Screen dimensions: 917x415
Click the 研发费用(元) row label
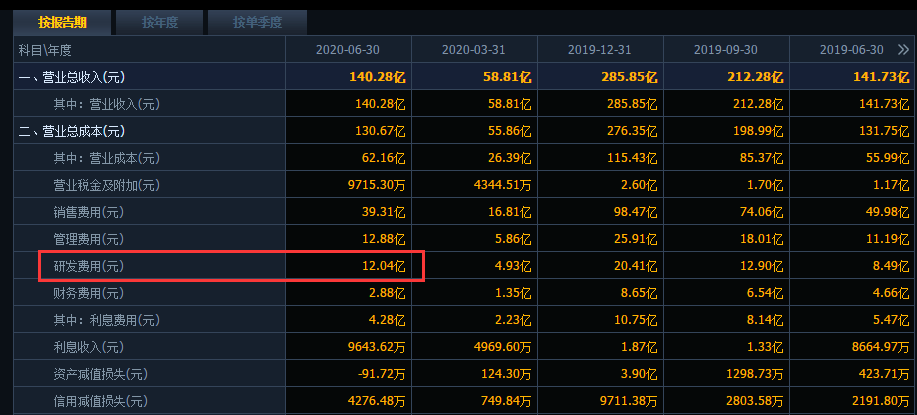pos(89,267)
